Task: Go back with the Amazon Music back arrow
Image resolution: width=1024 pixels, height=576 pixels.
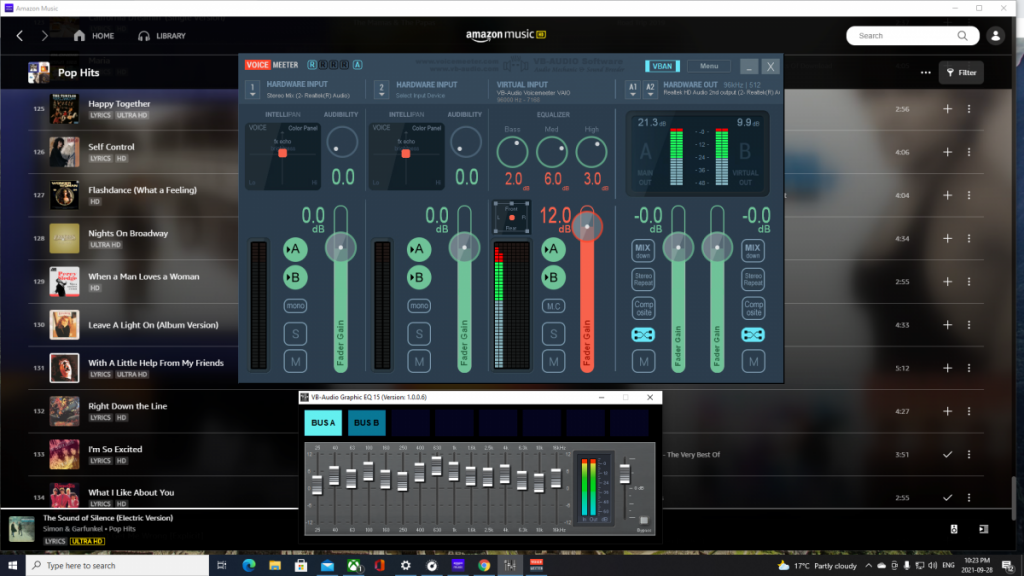Action: coord(20,36)
